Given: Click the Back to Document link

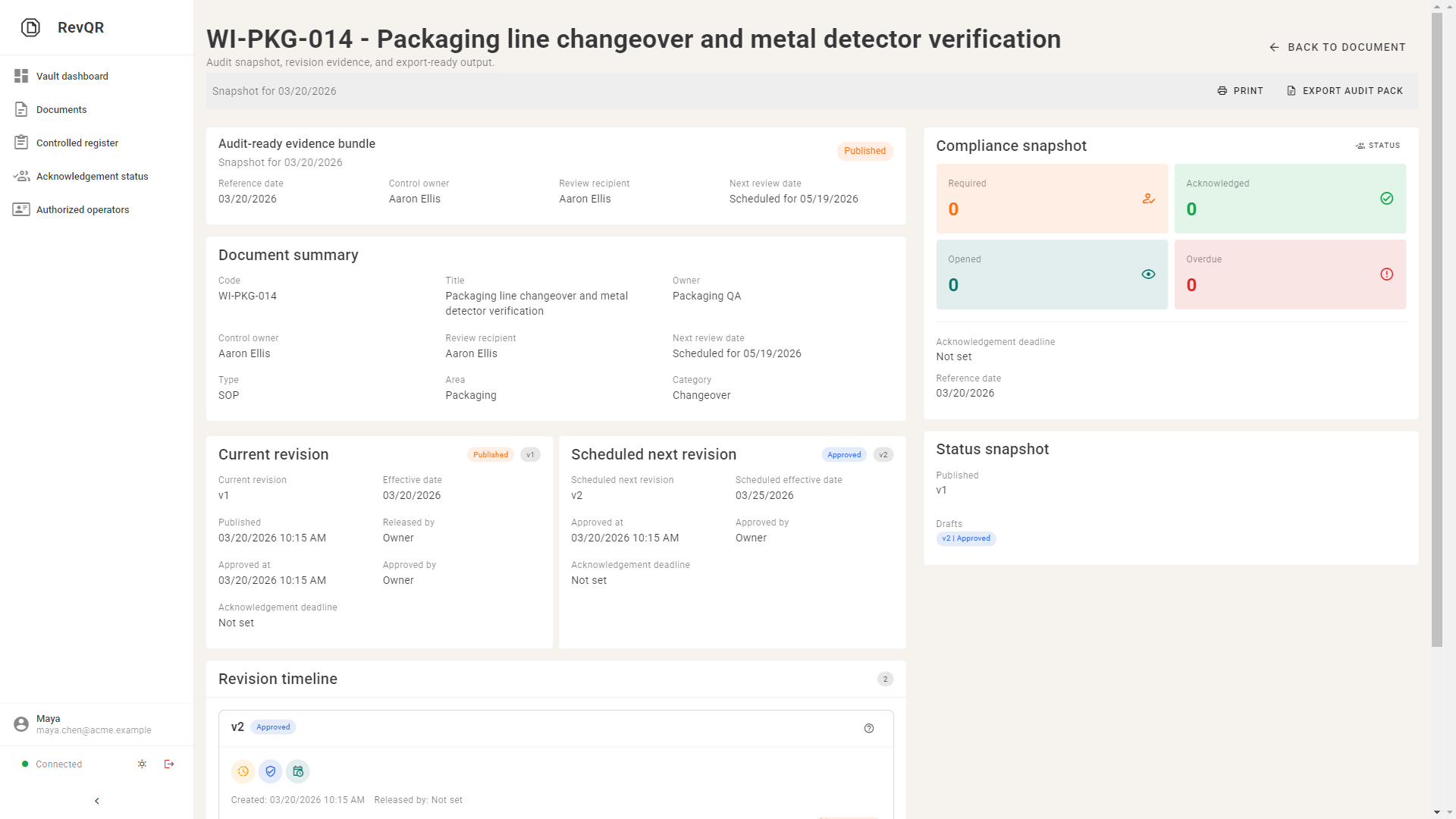Looking at the screenshot, I should (x=1337, y=47).
